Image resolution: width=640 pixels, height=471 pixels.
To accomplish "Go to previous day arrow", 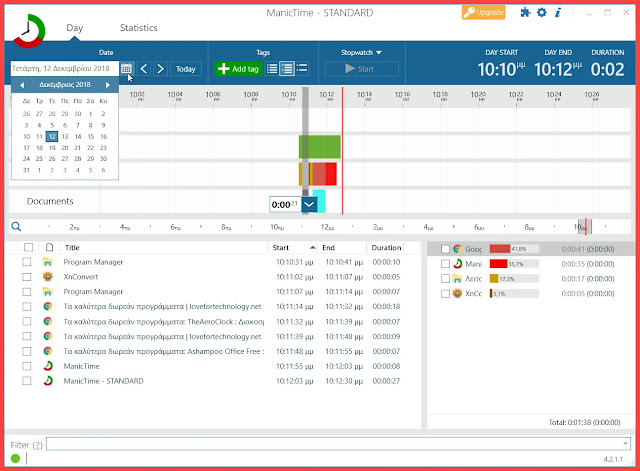I will click(x=144, y=69).
